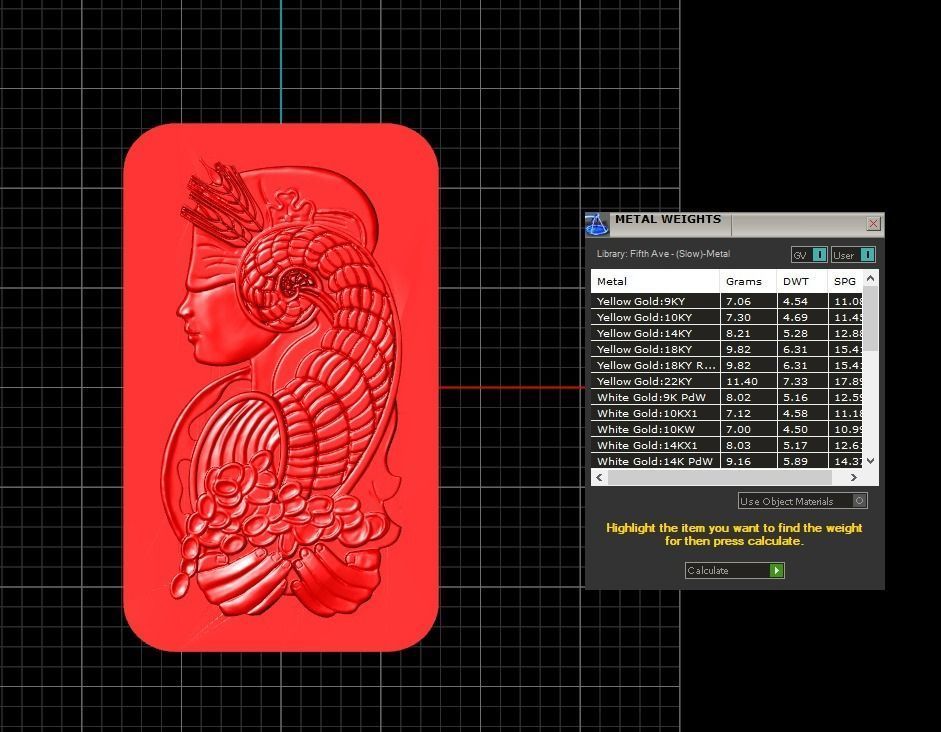This screenshot has height=732, width=941.
Task: Select the Yellow Gold:18KY row
Action: click(x=727, y=349)
